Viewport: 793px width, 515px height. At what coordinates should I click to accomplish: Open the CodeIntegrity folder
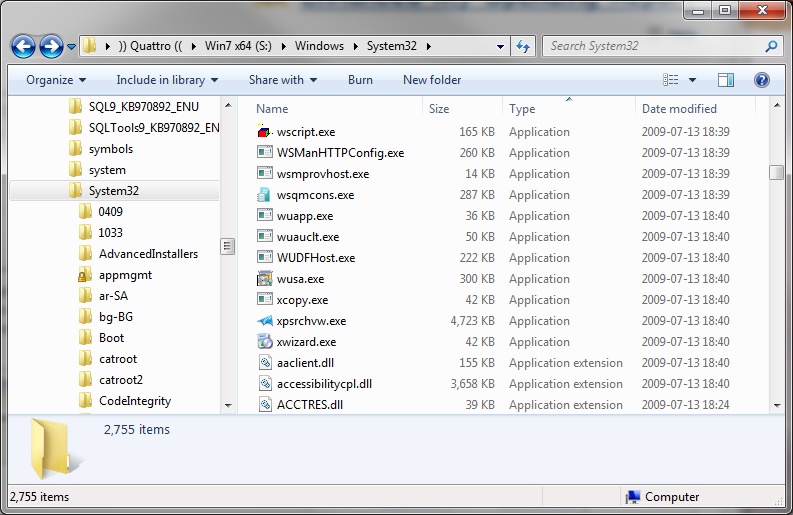(x=135, y=401)
